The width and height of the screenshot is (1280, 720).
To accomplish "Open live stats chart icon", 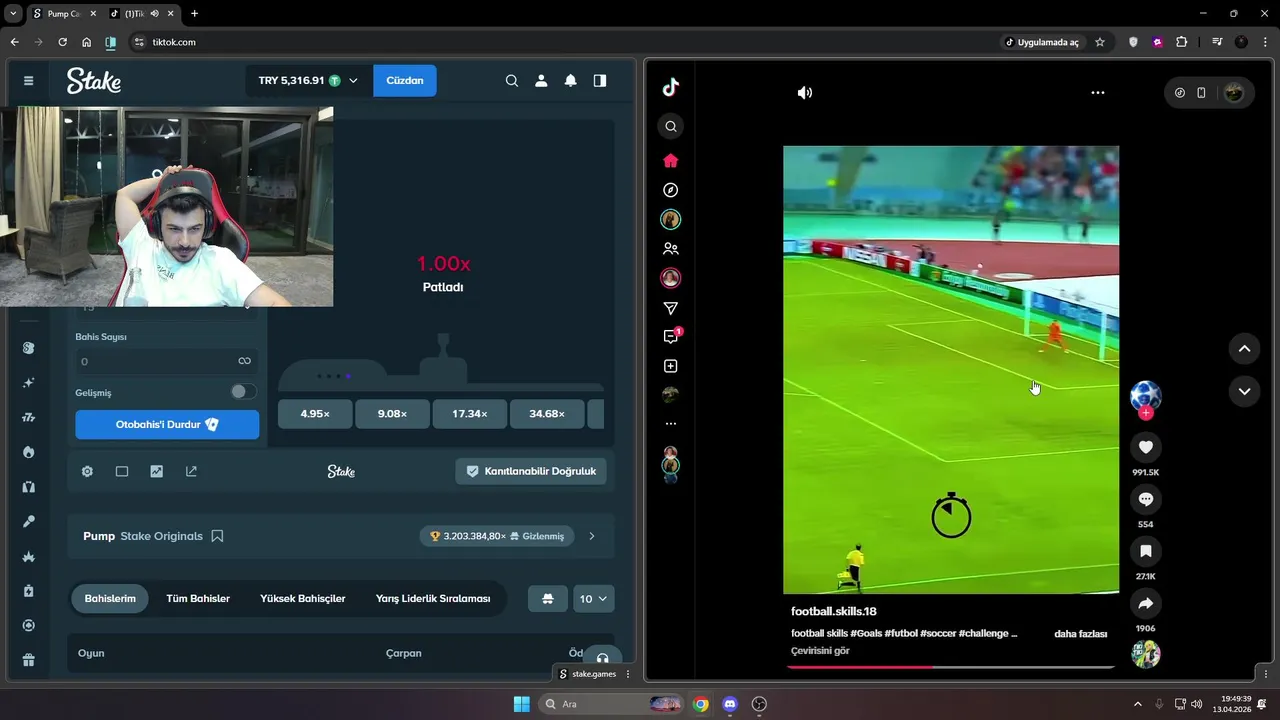I will click(x=156, y=471).
